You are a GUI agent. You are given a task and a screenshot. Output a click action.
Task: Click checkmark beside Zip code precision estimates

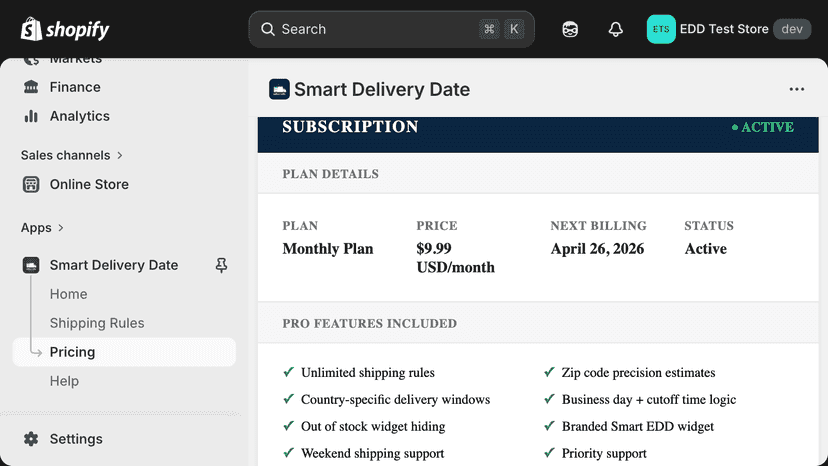(x=549, y=372)
